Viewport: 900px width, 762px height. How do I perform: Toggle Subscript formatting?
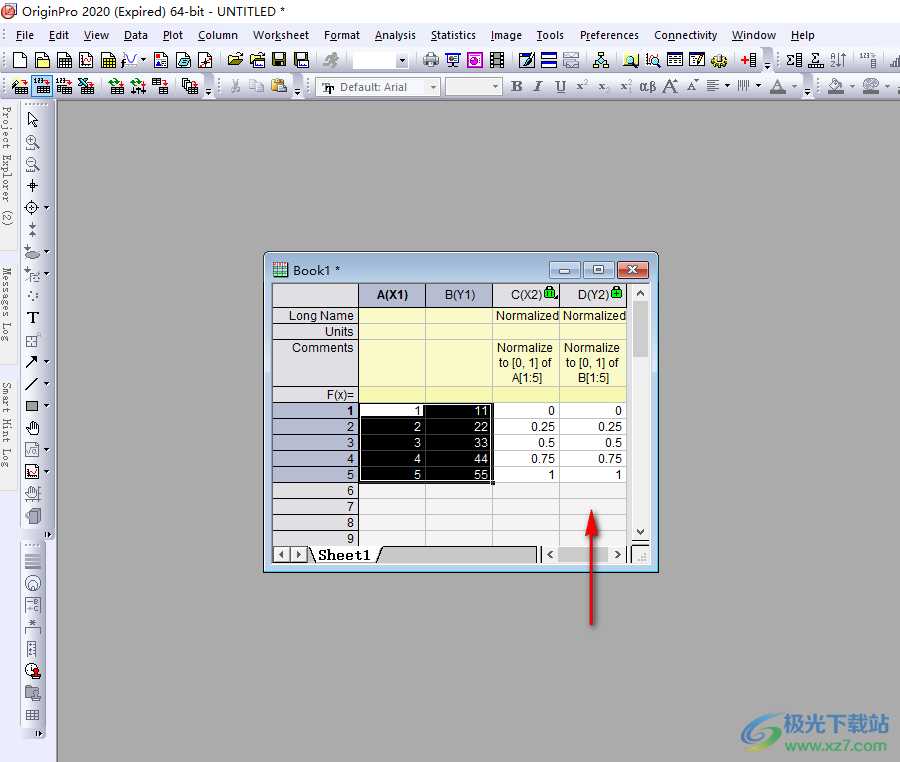click(604, 87)
